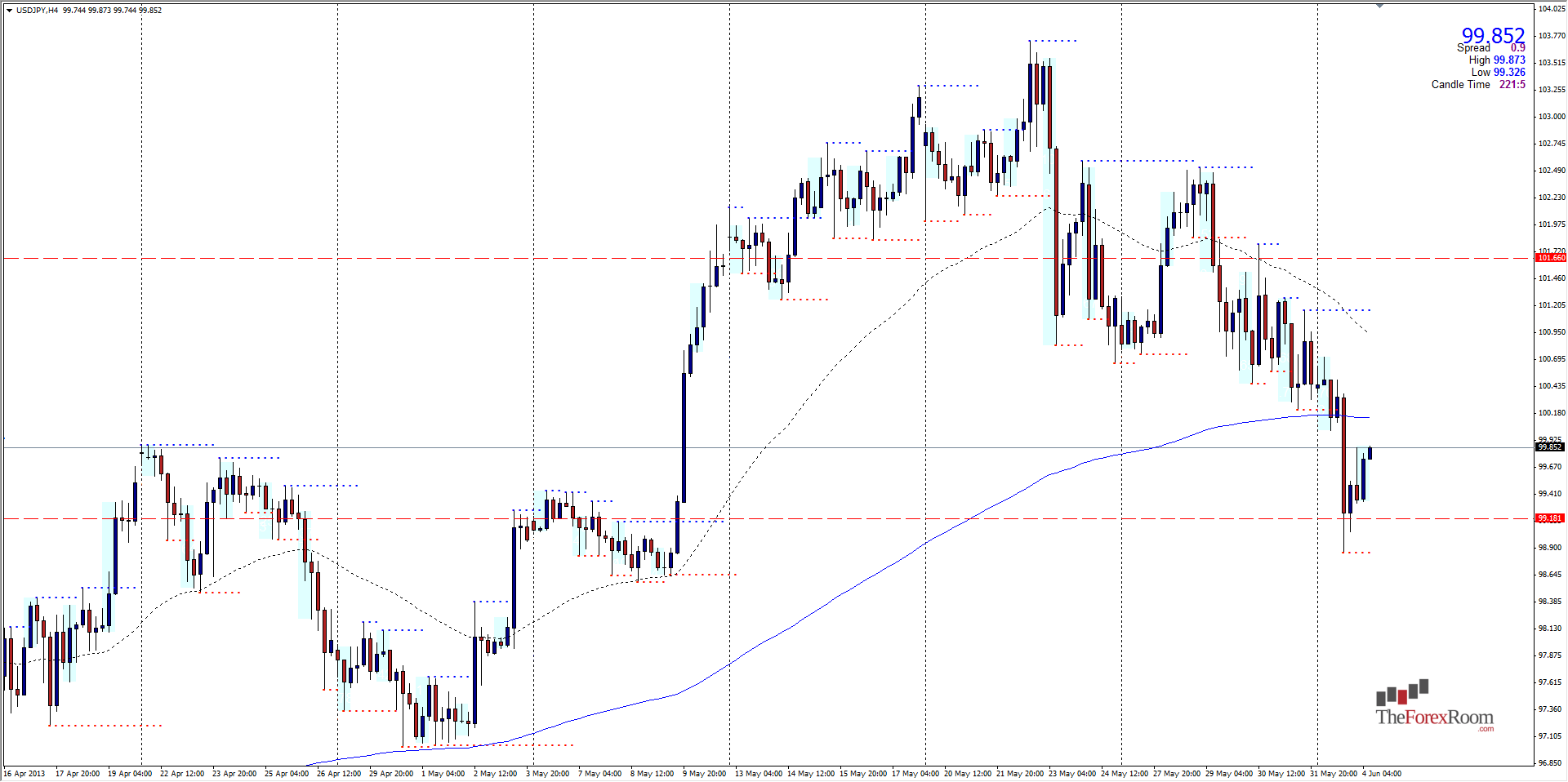The width and height of the screenshot is (1568, 782).
Task: Click the Candle Time 221:5 counter
Action: [1511, 84]
